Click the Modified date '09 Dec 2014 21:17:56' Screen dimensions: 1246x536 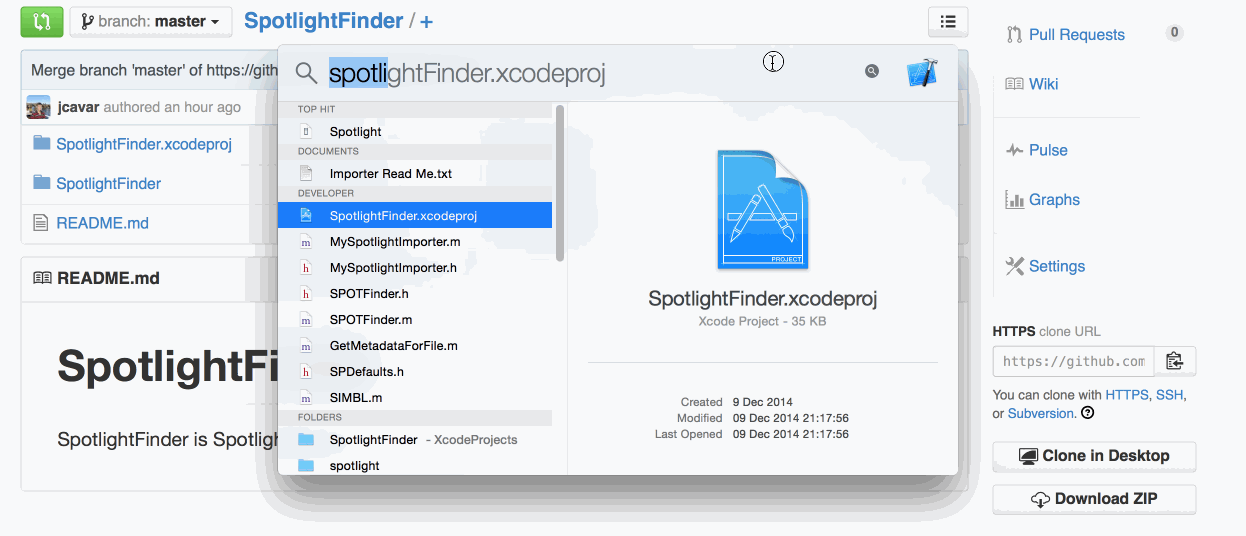790,418
